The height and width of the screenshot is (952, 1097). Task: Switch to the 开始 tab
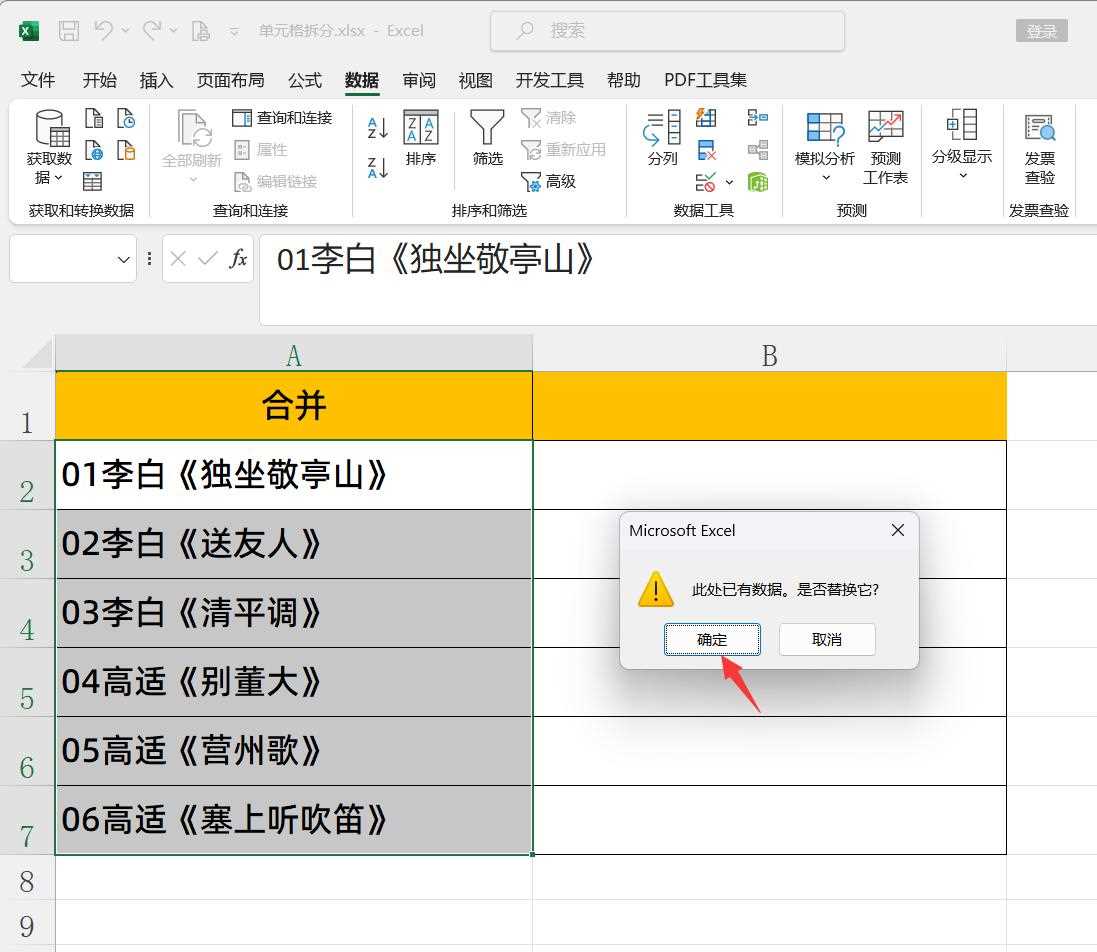[x=99, y=80]
